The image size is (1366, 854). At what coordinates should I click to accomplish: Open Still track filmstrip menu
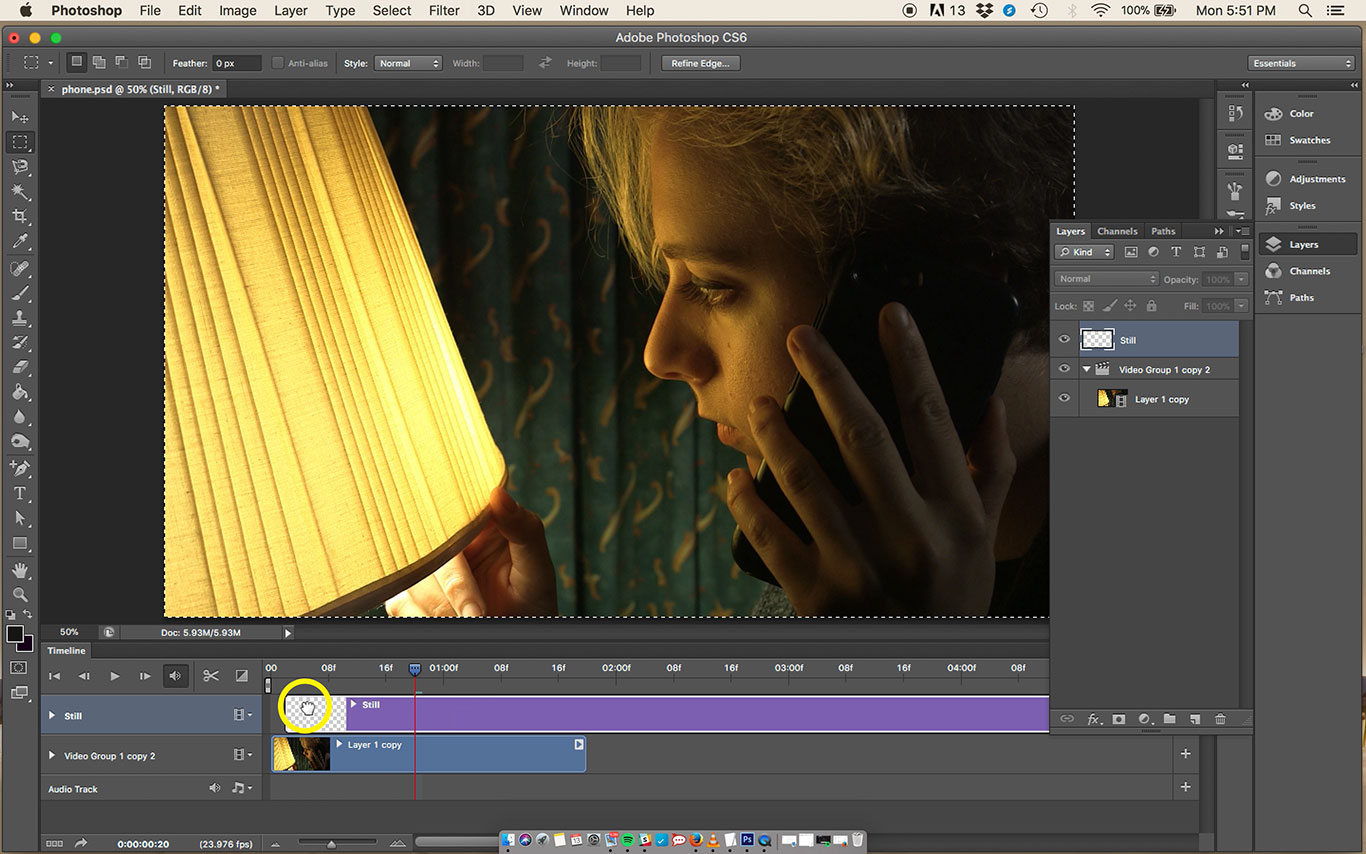coord(242,716)
